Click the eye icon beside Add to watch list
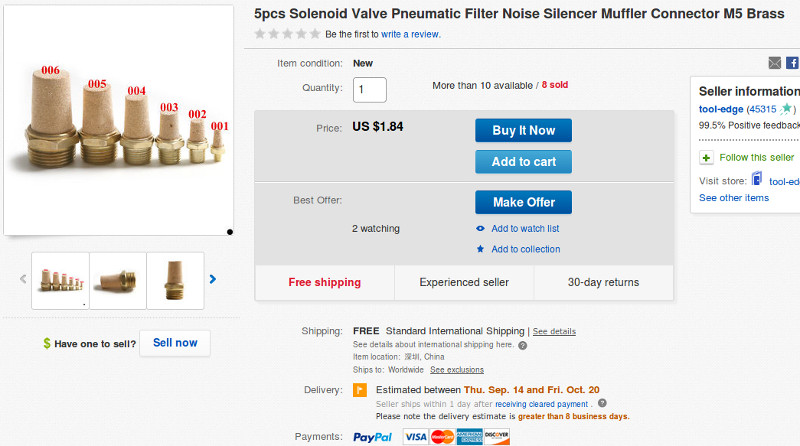Image resolution: width=800 pixels, height=446 pixels. tap(481, 229)
